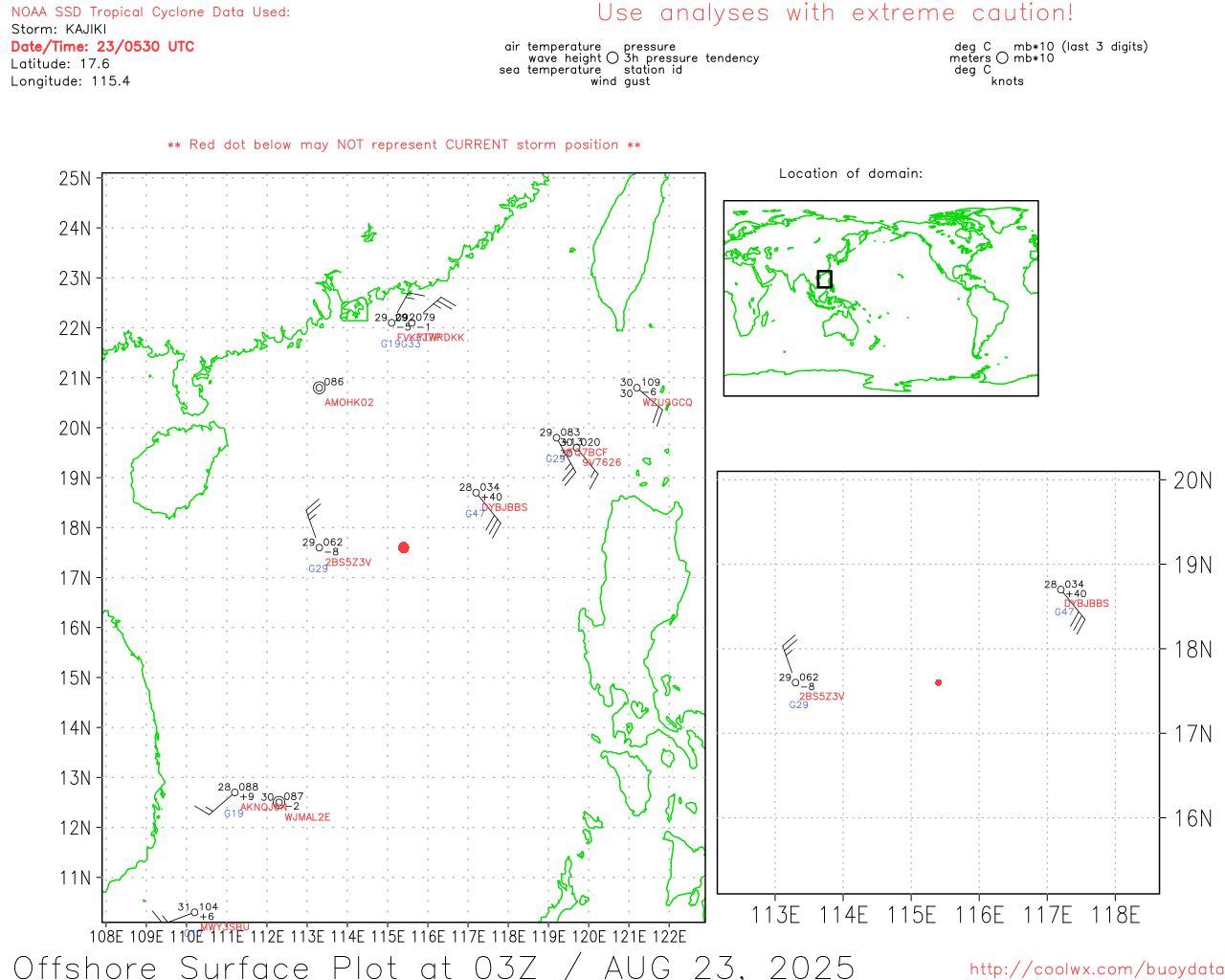
Task: Select the double-circle station marker for AMOHK02
Action: coord(319,388)
